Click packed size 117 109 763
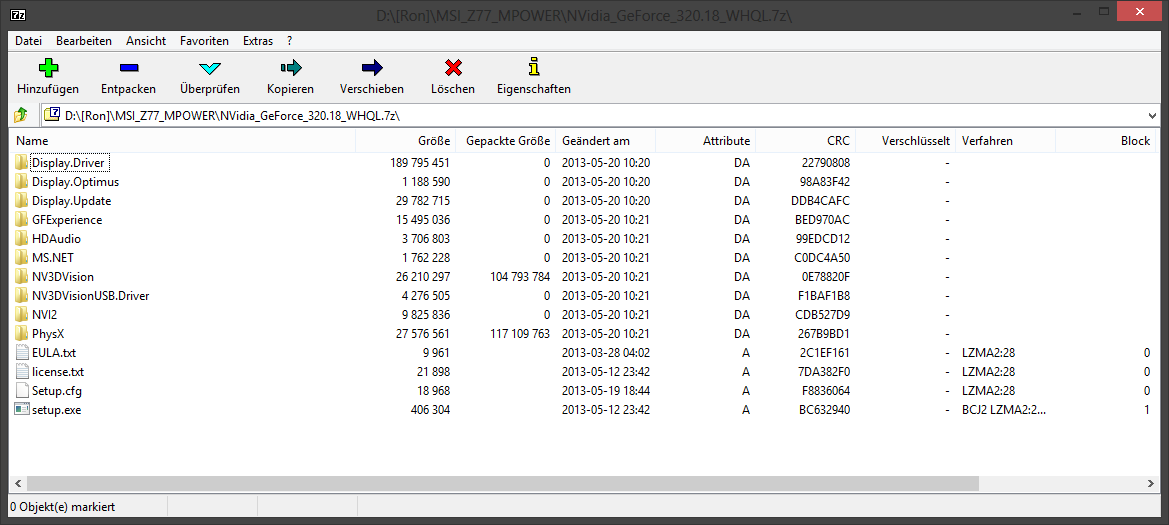The image size is (1169, 525). pos(520,333)
